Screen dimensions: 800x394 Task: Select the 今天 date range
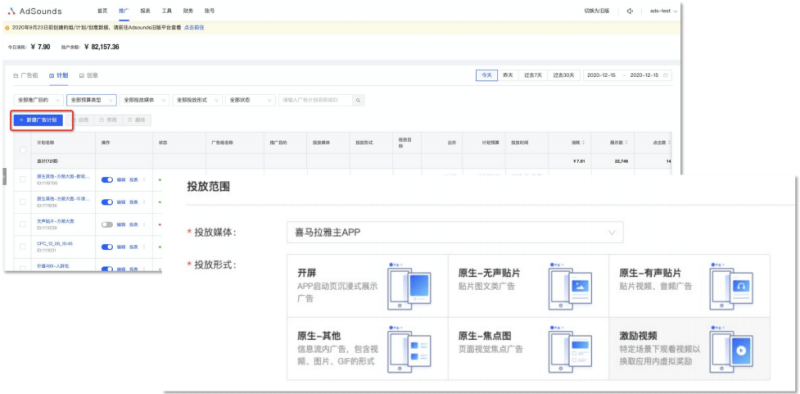click(x=487, y=76)
